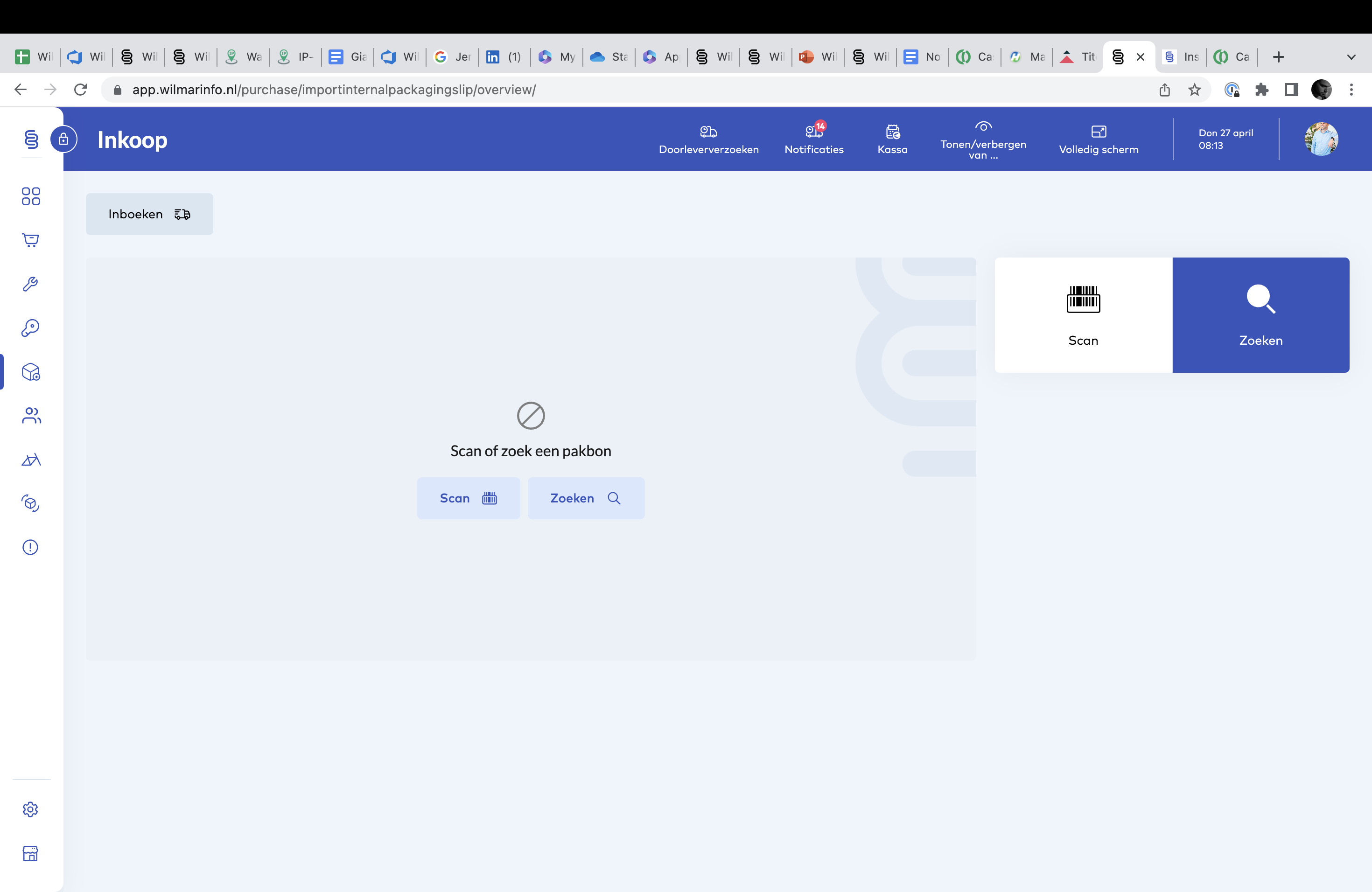Image resolution: width=1372 pixels, height=892 pixels.
Task: Toggle Volledig scherm fullscreen mode
Action: [1099, 132]
